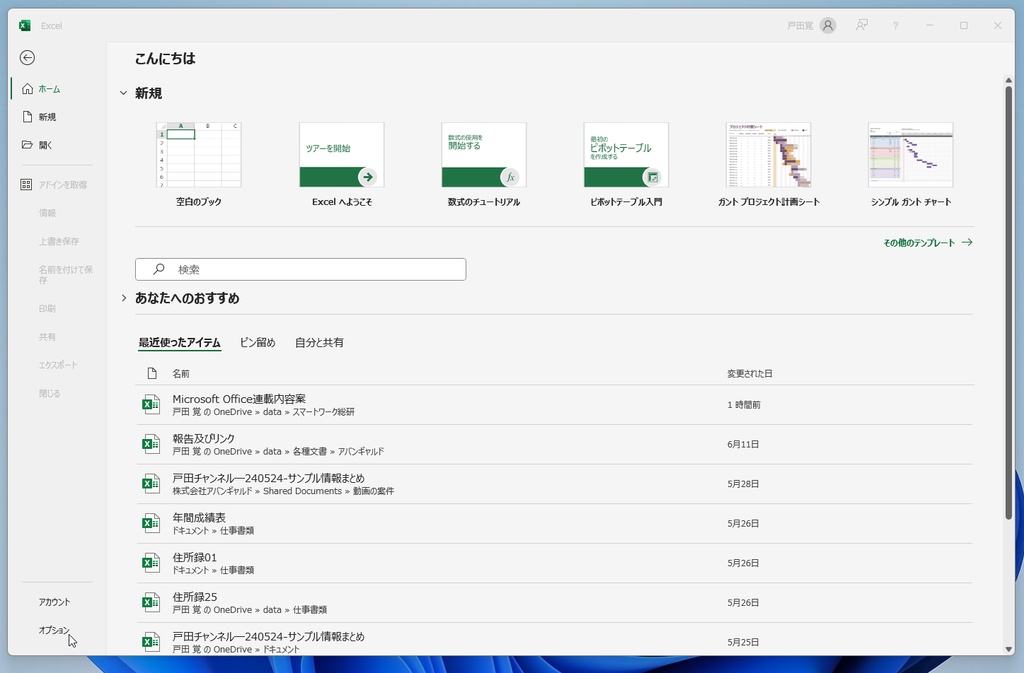Click the 5月25日 modified date
1024x673 pixels.
point(743,642)
